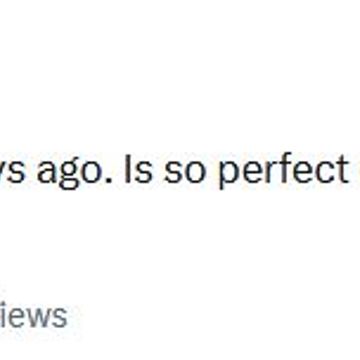Click the word "perfect" in the post
Viewport: 360px width, 360px height.
pyautogui.click(x=283, y=170)
